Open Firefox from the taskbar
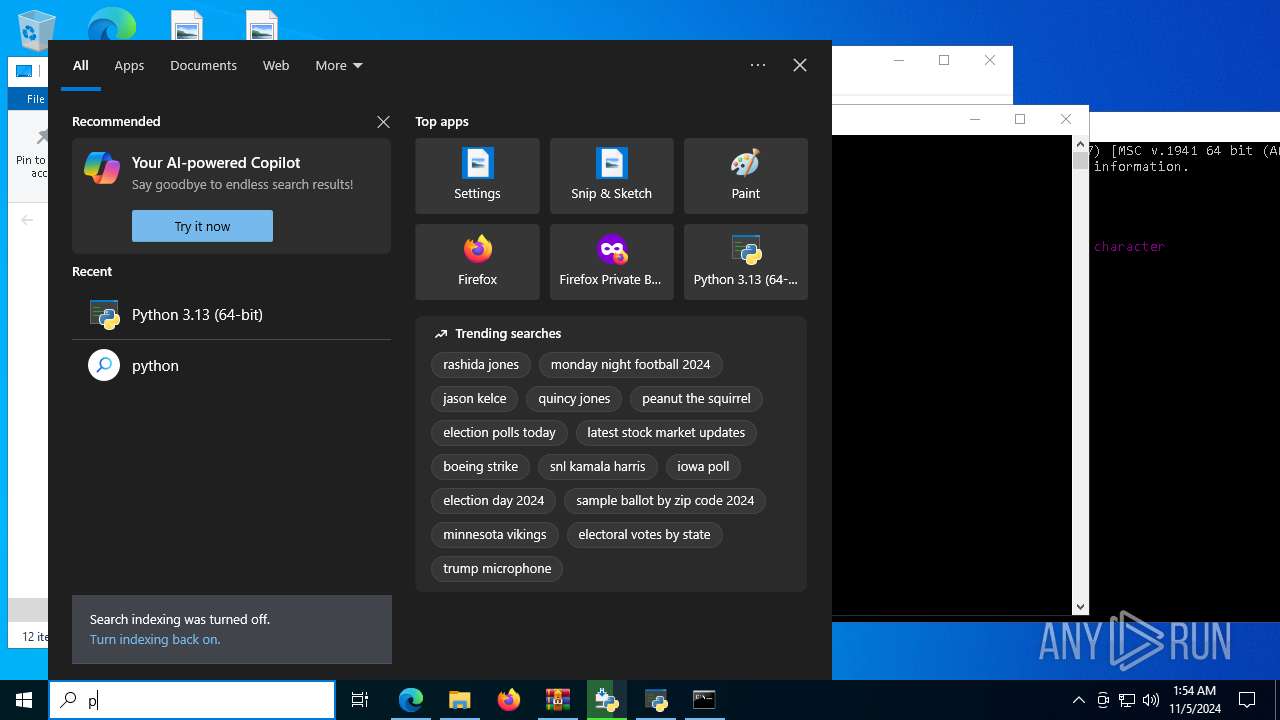This screenshot has width=1280, height=720. point(509,700)
